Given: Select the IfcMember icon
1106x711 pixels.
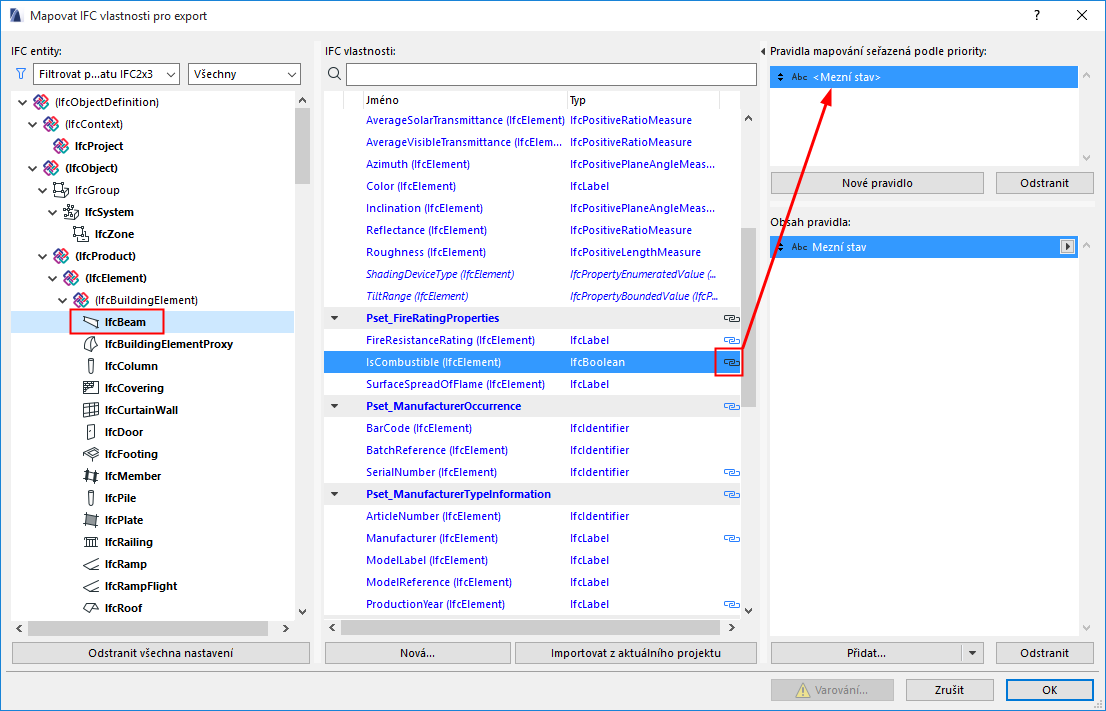Looking at the screenshot, I should 90,476.
